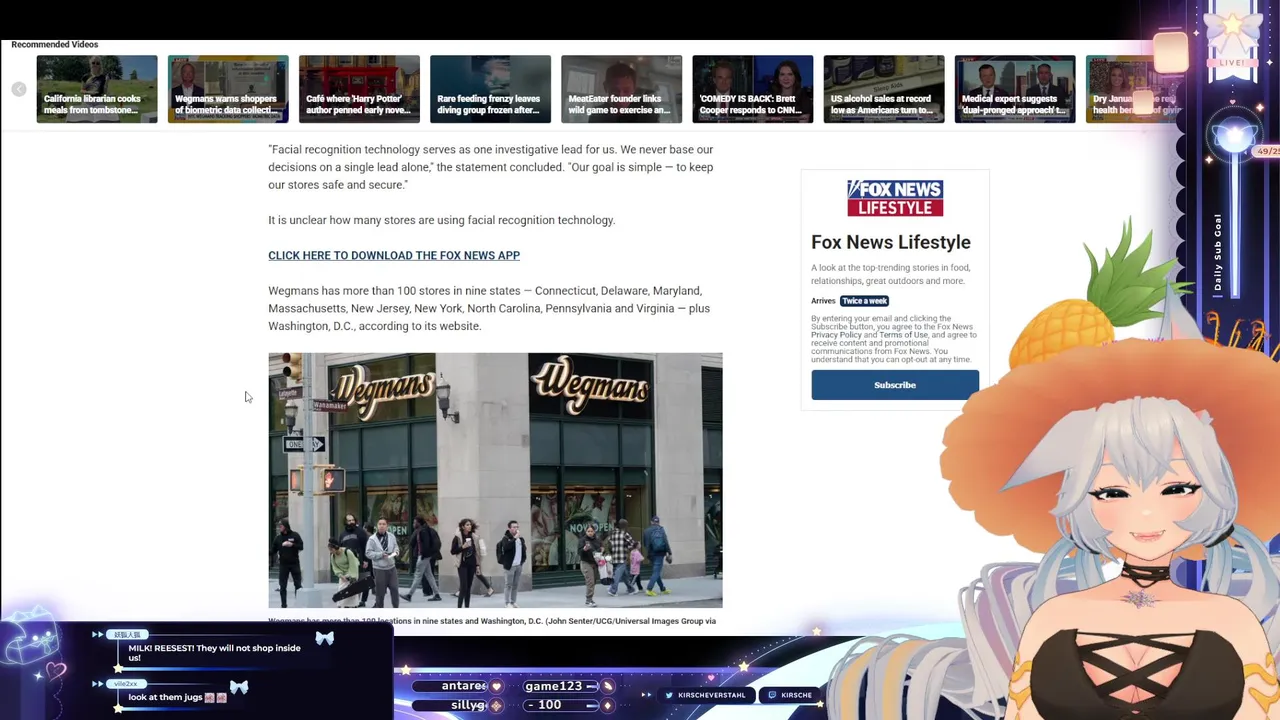Image resolution: width=1280 pixels, height=720 pixels.
Task: Click the 'game123' name in the overlay bar
Action: click(x=554, y=686)
